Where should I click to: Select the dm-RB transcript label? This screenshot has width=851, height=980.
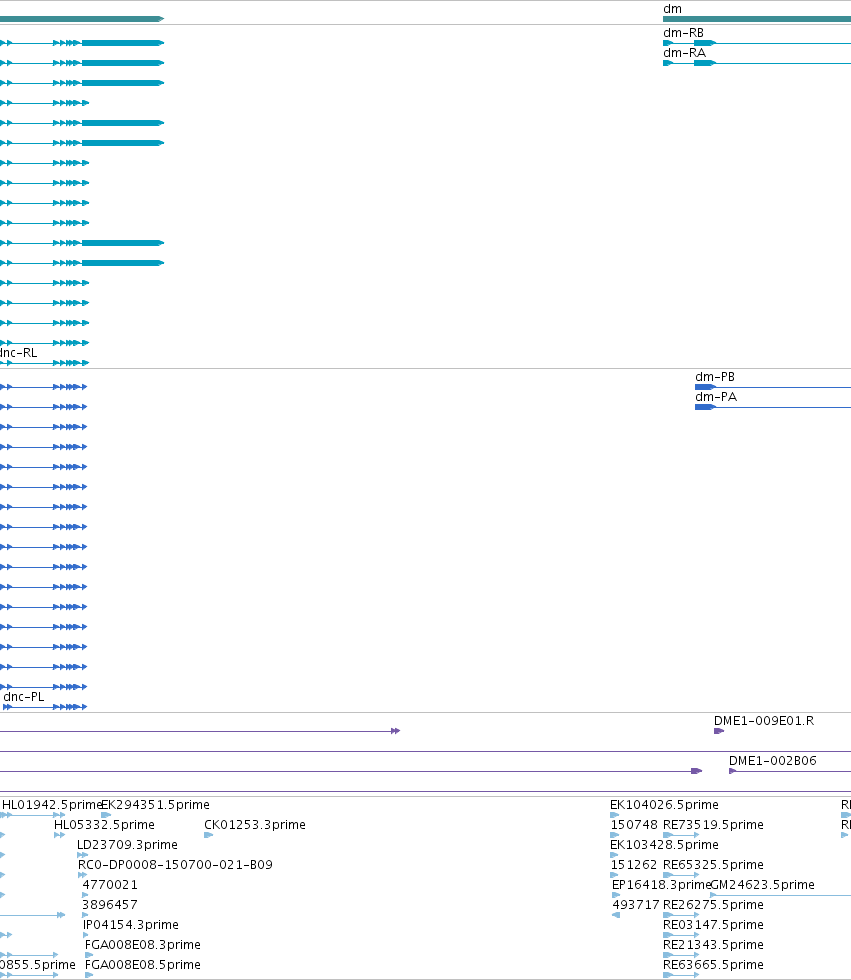point(683,32)
